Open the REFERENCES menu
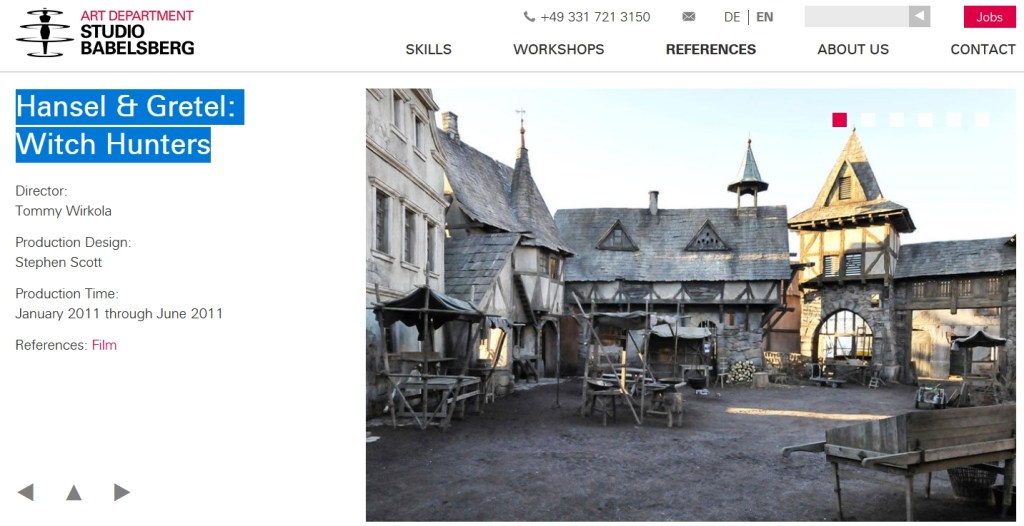Viewport: 1024px width, 526px height. click(x=711, y=50)
